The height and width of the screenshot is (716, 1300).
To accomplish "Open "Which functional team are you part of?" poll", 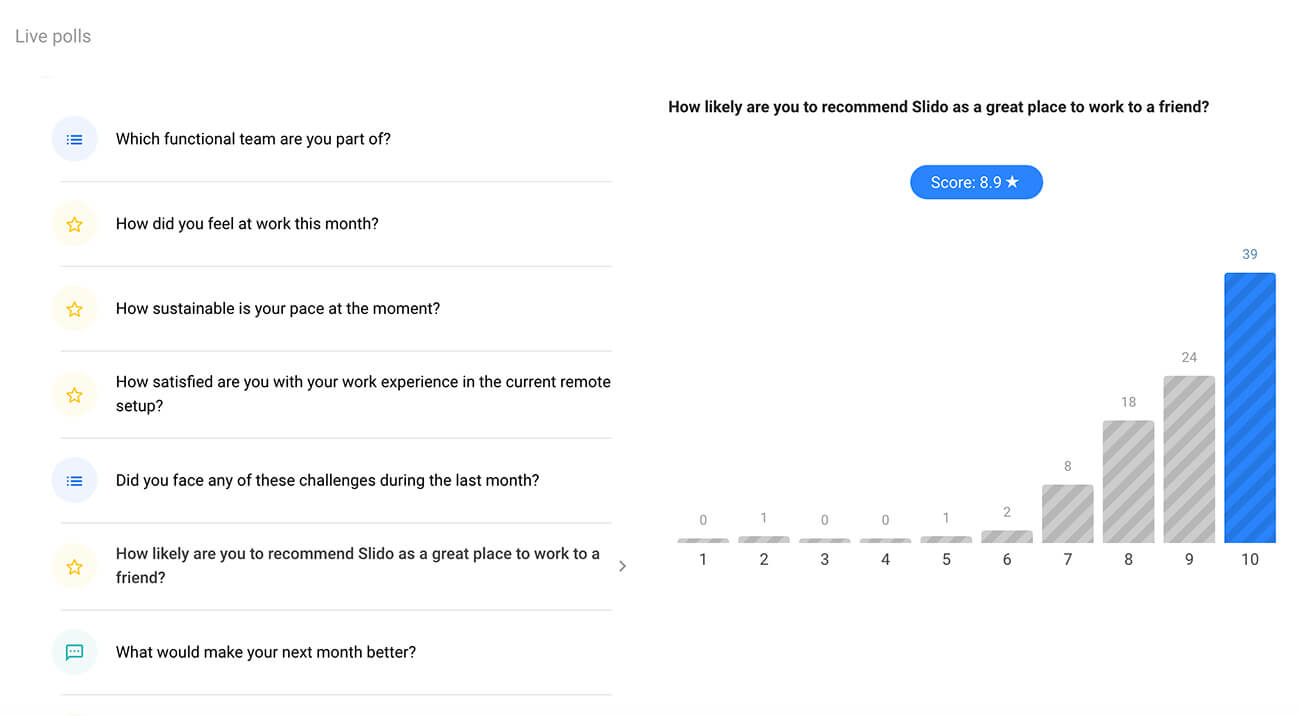I will point(253,139).
